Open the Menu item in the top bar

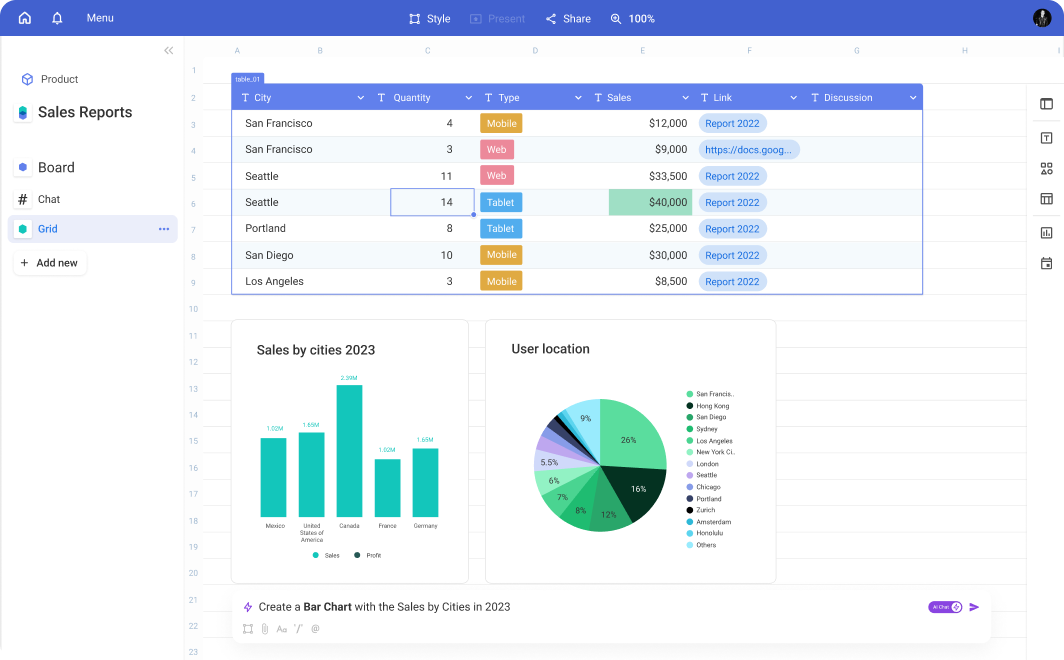[99, 17]
